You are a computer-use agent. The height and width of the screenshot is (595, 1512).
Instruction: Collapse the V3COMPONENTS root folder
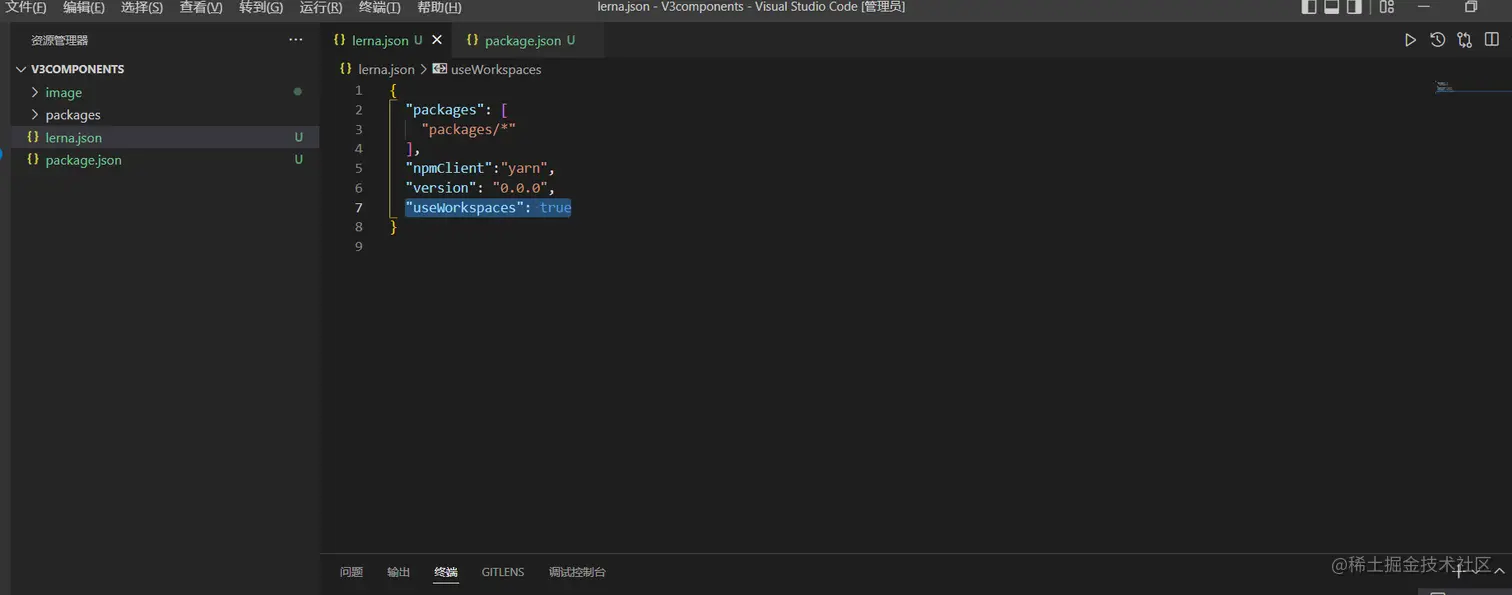165,69
